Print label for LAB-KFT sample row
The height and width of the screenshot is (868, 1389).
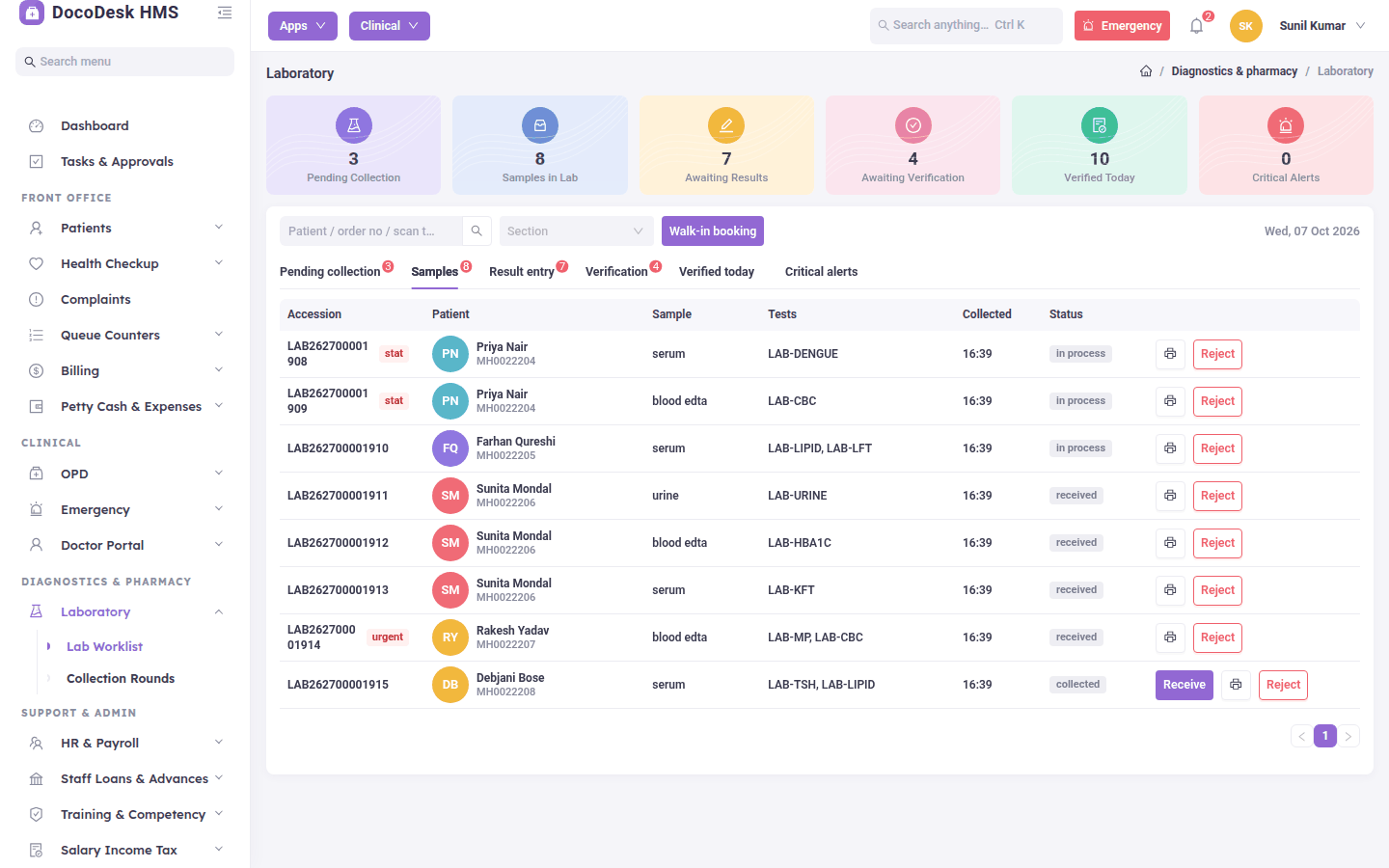[1170, 590]
